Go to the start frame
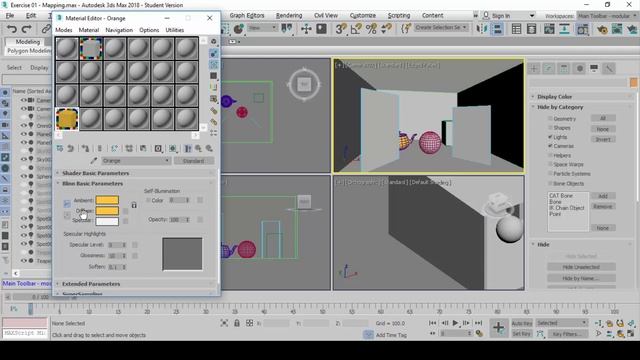640x360 pixels. pyautogui.click(x=432, y=323)
